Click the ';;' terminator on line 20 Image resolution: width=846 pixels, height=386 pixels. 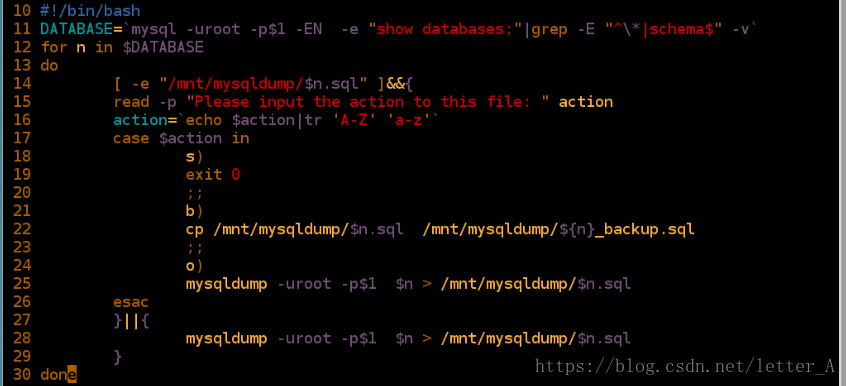(194, 193)
